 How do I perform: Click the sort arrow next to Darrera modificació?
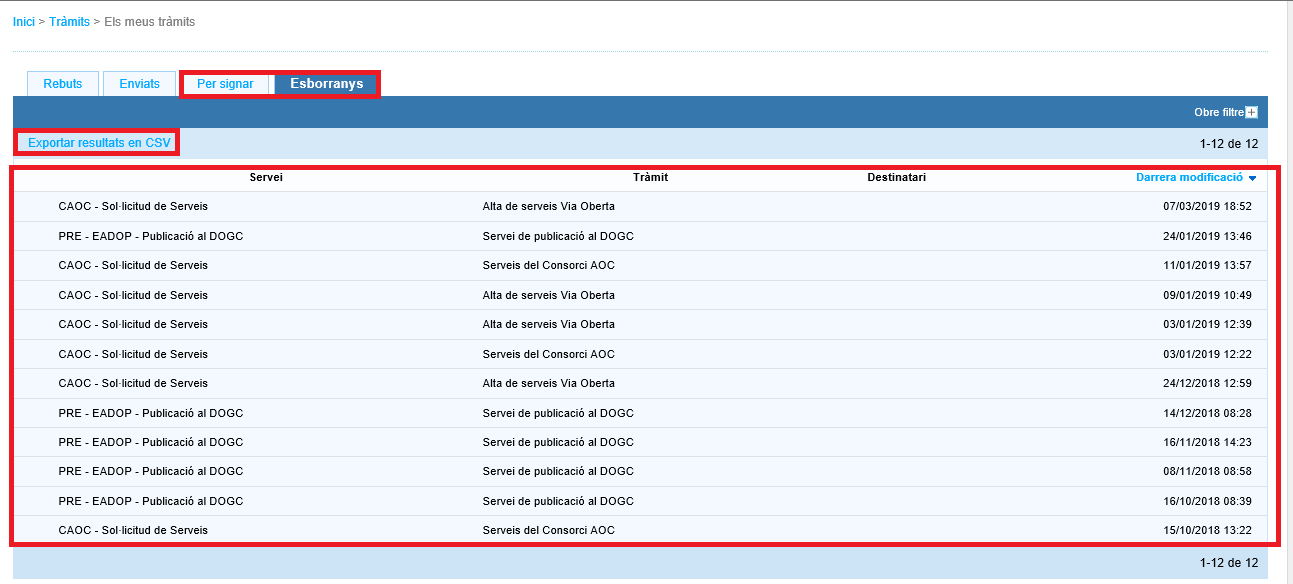(x=1252, y=178)
